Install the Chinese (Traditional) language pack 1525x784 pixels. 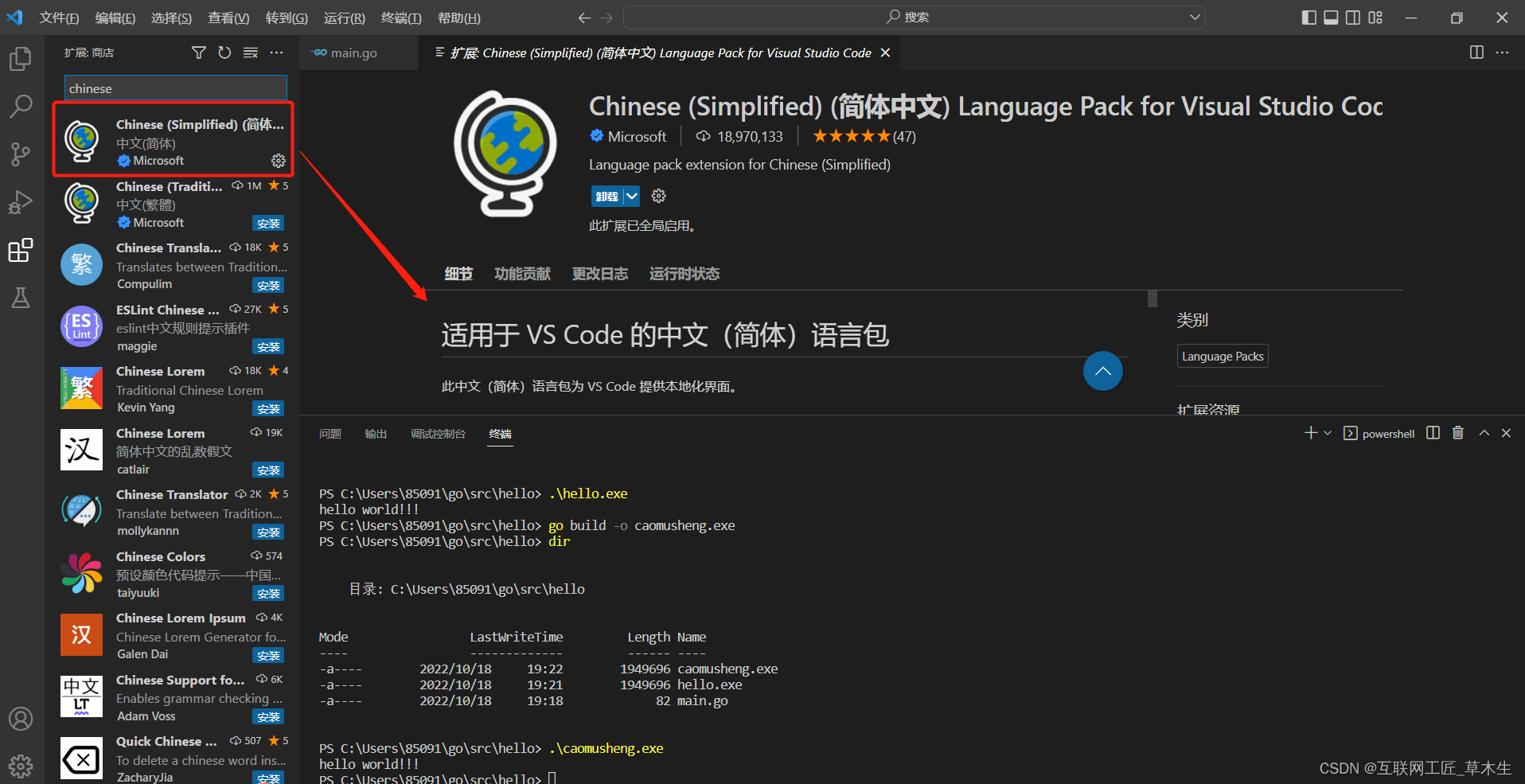click(x=268, y=223)
